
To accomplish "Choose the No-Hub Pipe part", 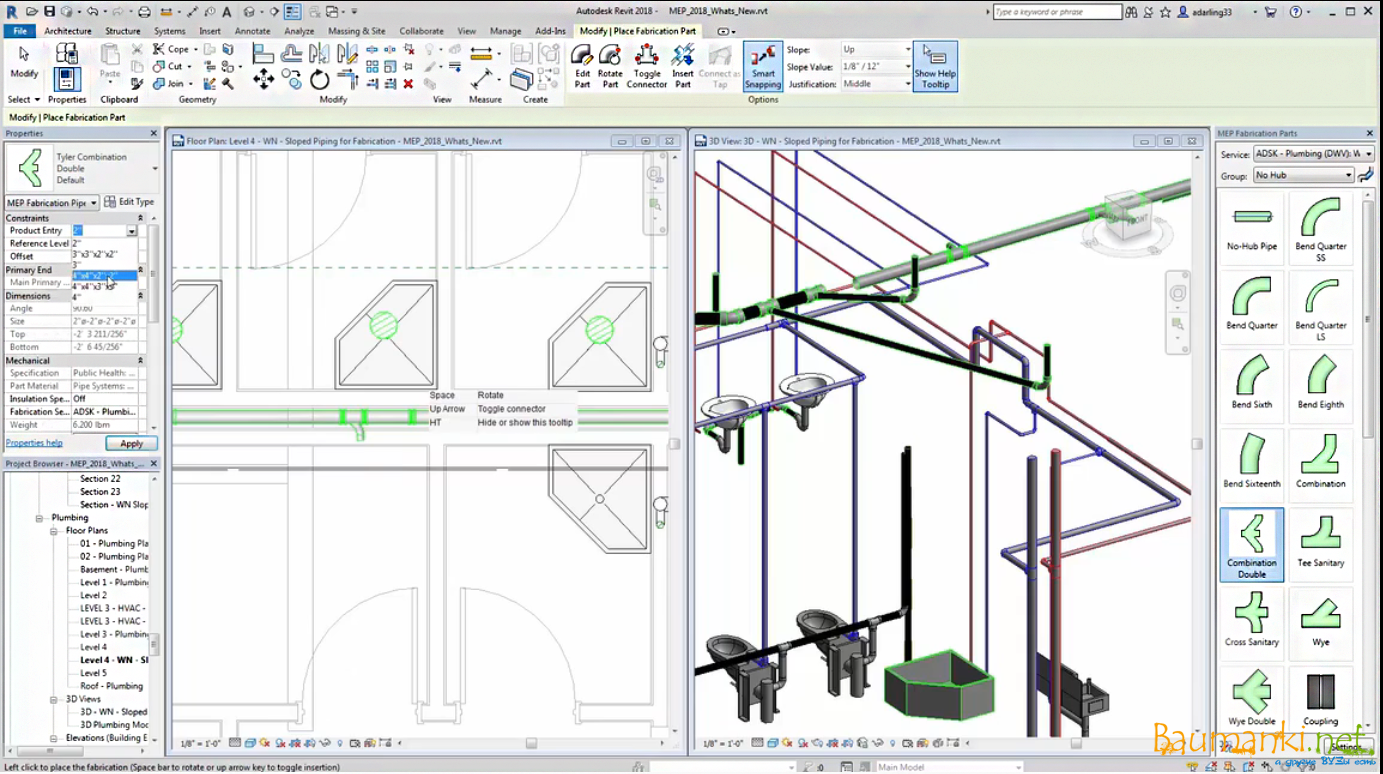I will [1251, 226].
